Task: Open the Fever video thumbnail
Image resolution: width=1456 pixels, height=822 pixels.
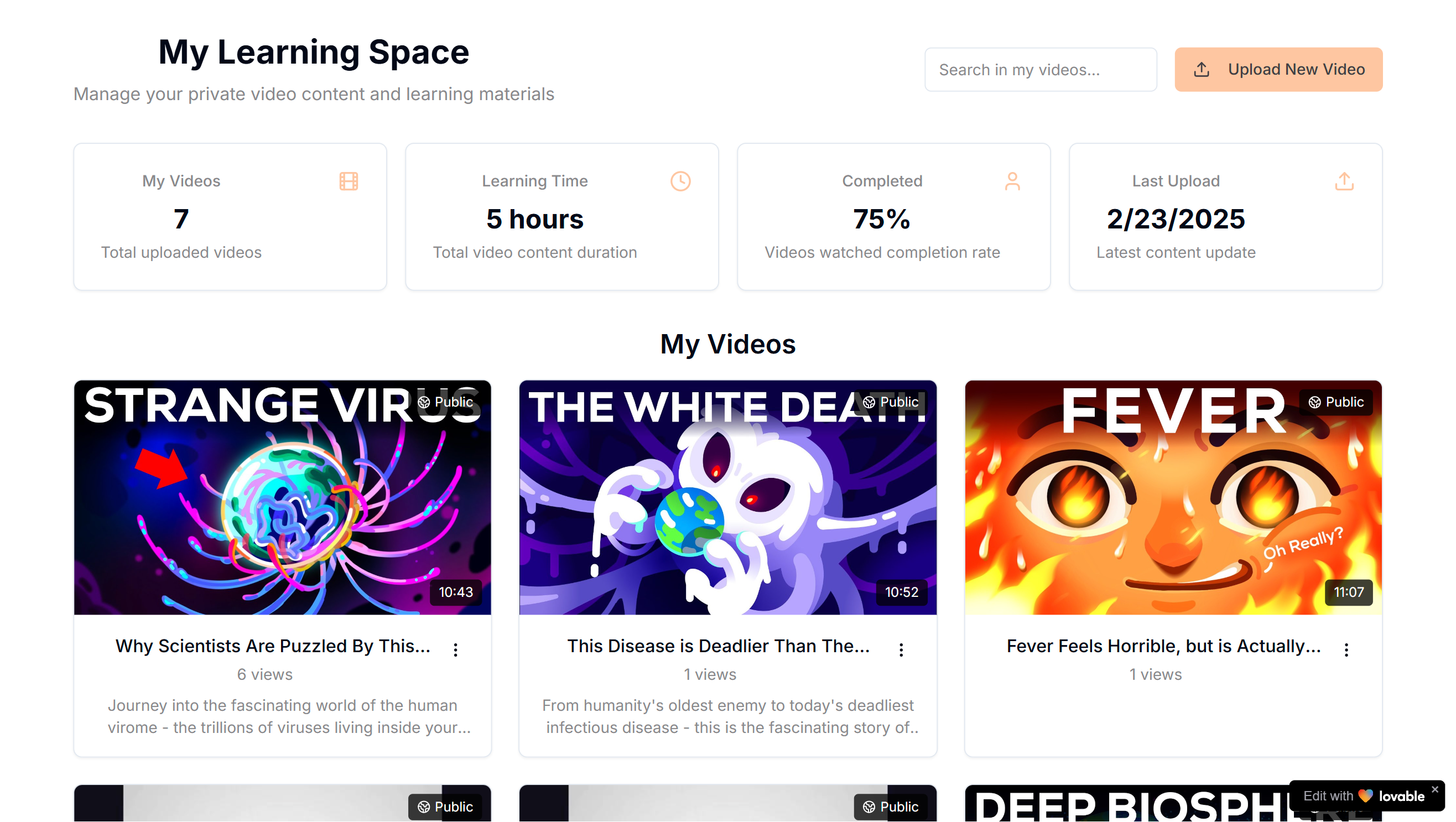Action: [1173, 497]
